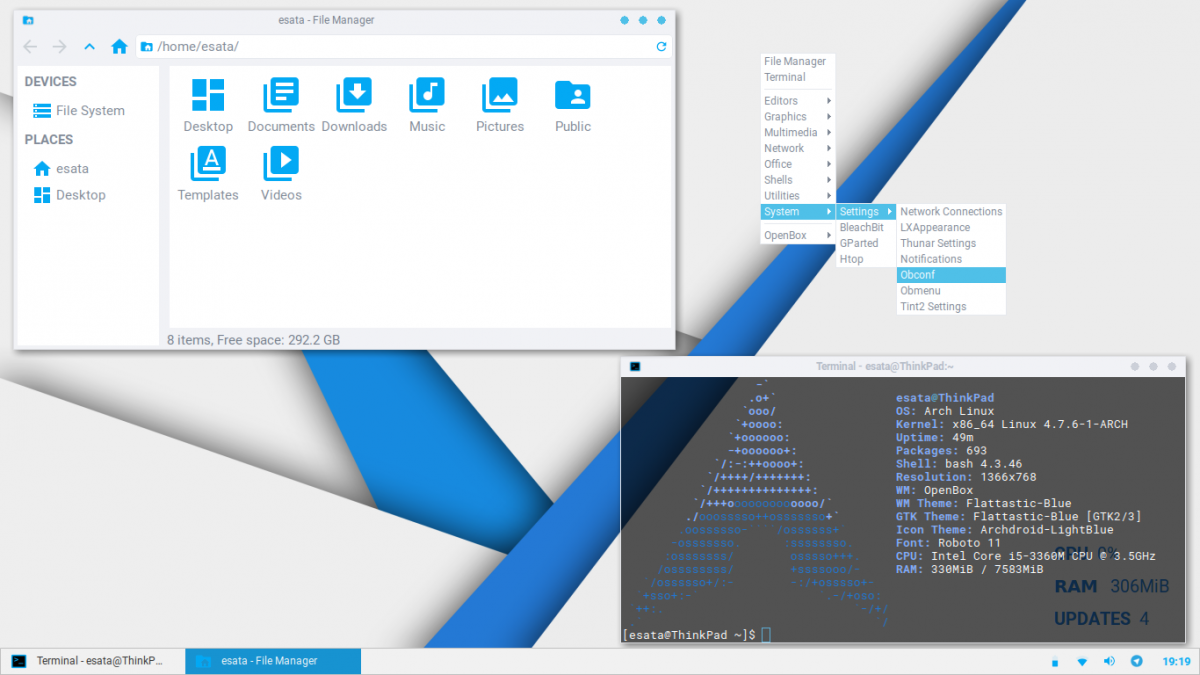Image resolution: width=1200 pixels, height=675 pixels.
Task: Open the Telegram tray icon
Action: pos(1136,662)
